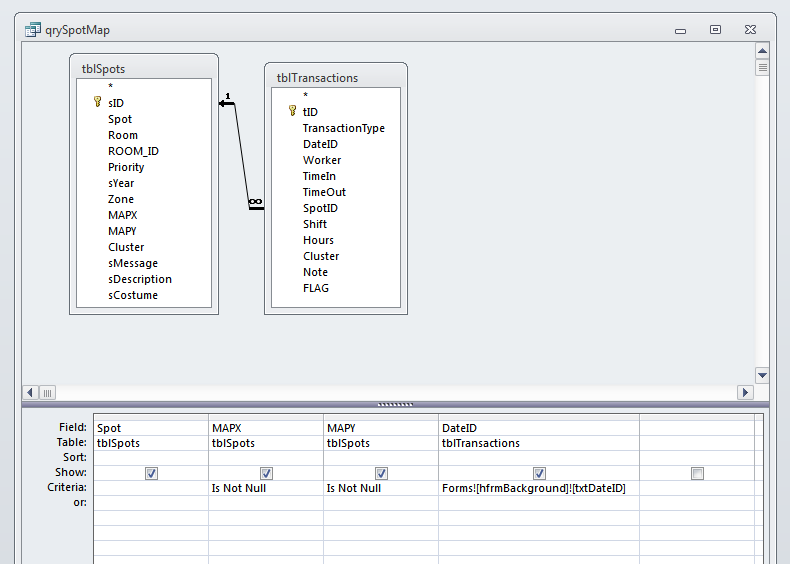Click the horizontal scrollbar left arrow
790x564 pixels.
[x=30, y=392]
